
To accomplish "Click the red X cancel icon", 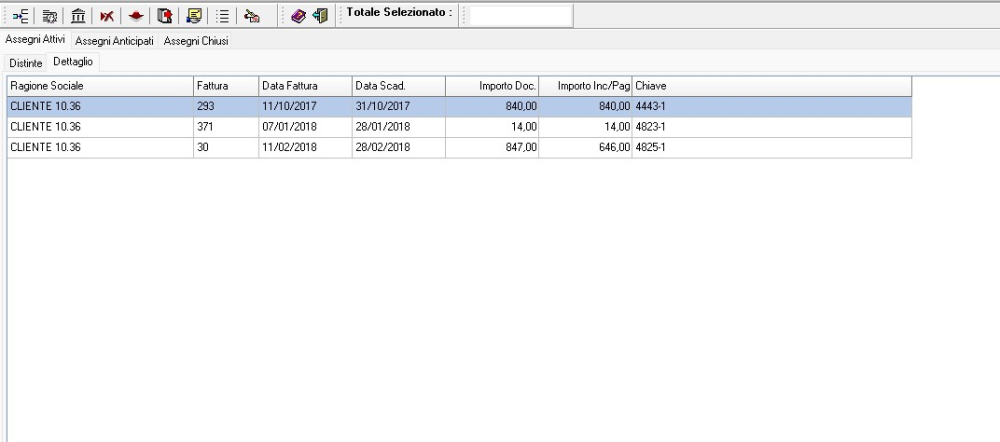I will pos(106,17).
